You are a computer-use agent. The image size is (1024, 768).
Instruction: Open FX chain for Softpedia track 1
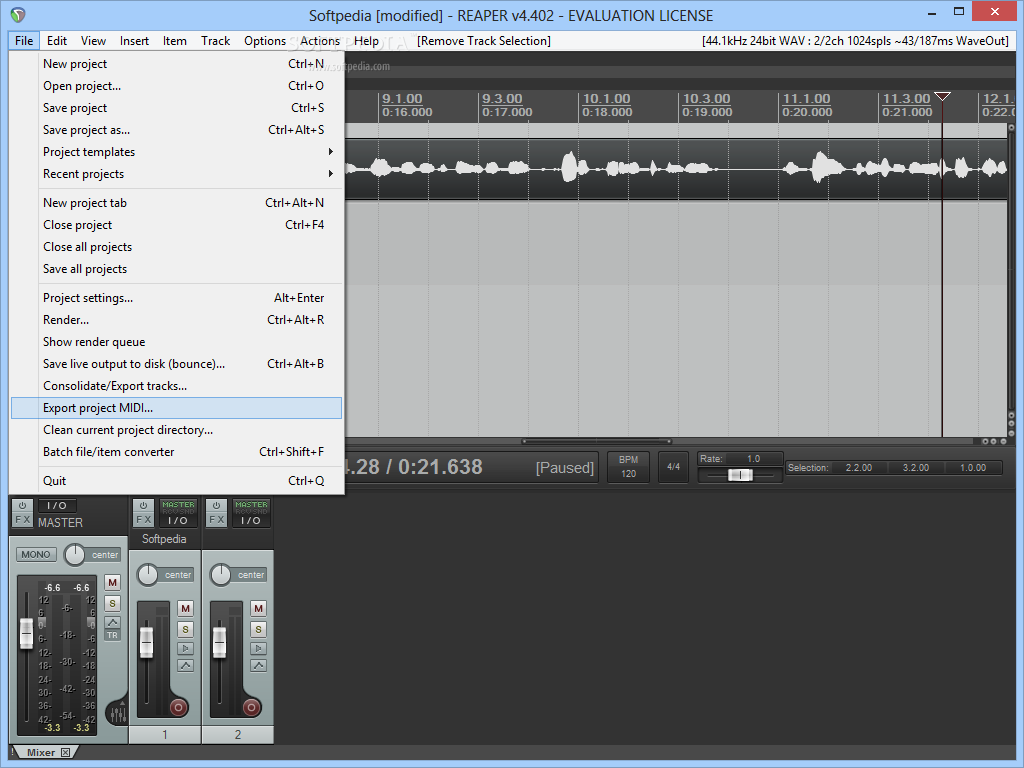tap(143, 520)
